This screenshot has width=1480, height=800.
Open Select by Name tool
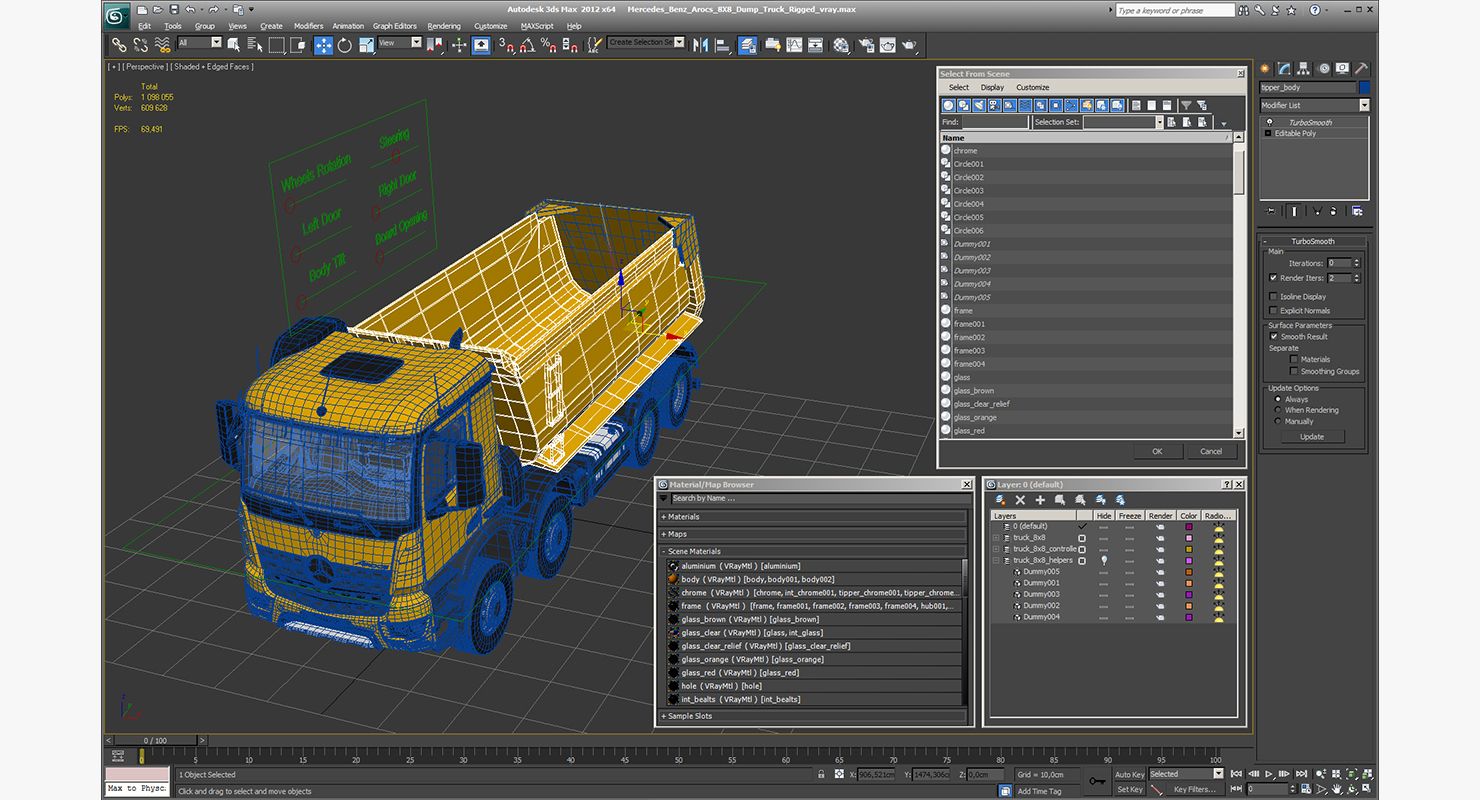point(255,45)
